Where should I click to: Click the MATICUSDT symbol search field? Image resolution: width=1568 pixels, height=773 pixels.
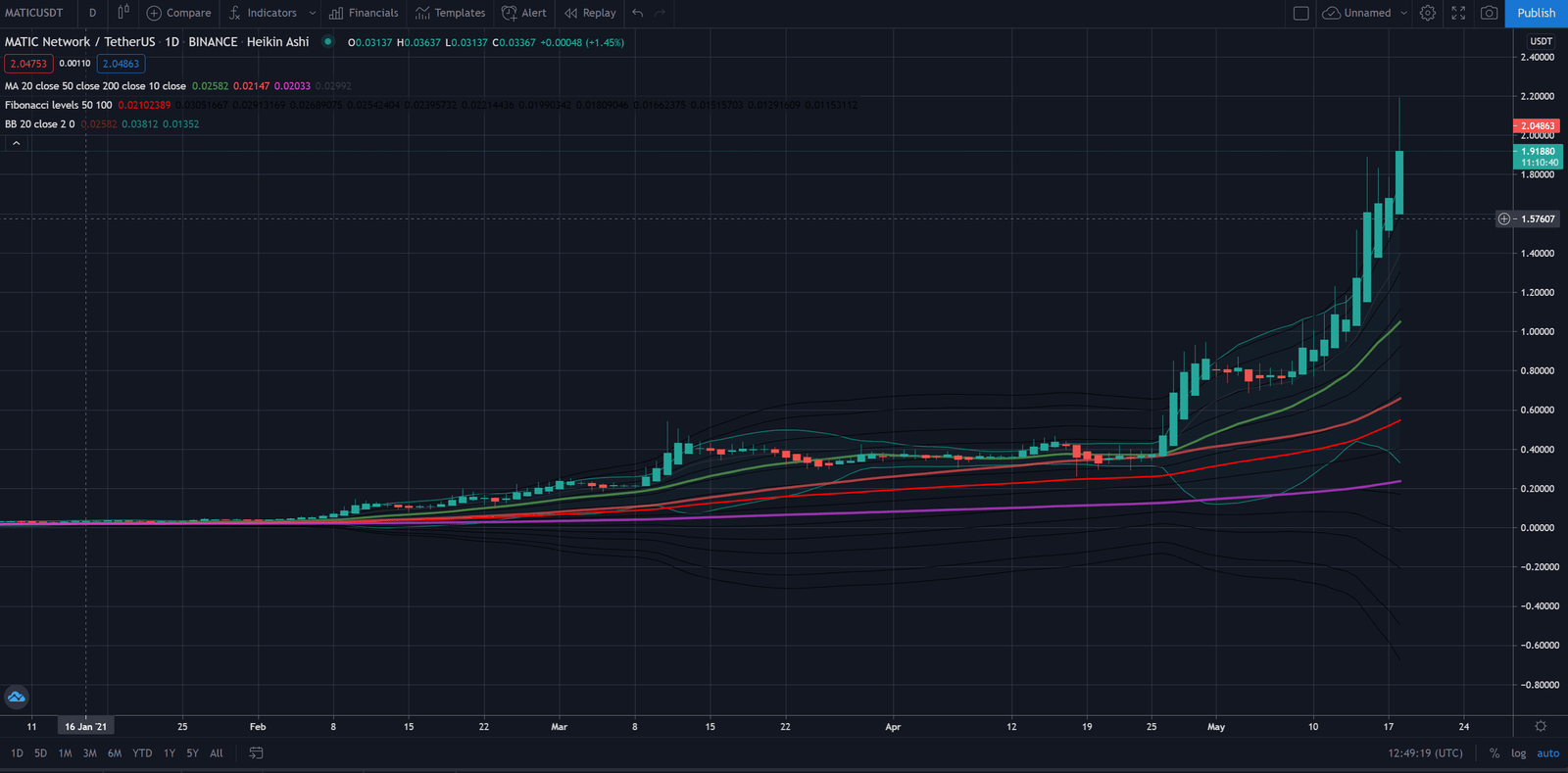pyautogui.click(x=34, y=13)
